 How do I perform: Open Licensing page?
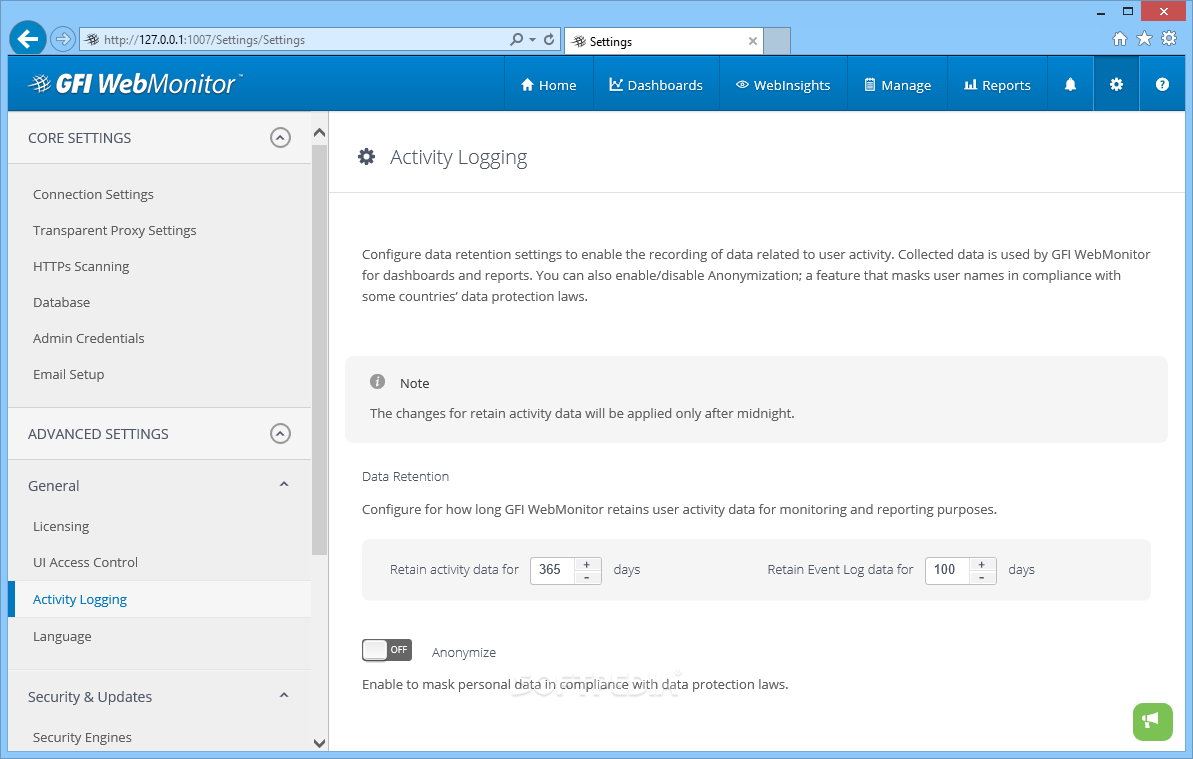click(x=61, y=526)
